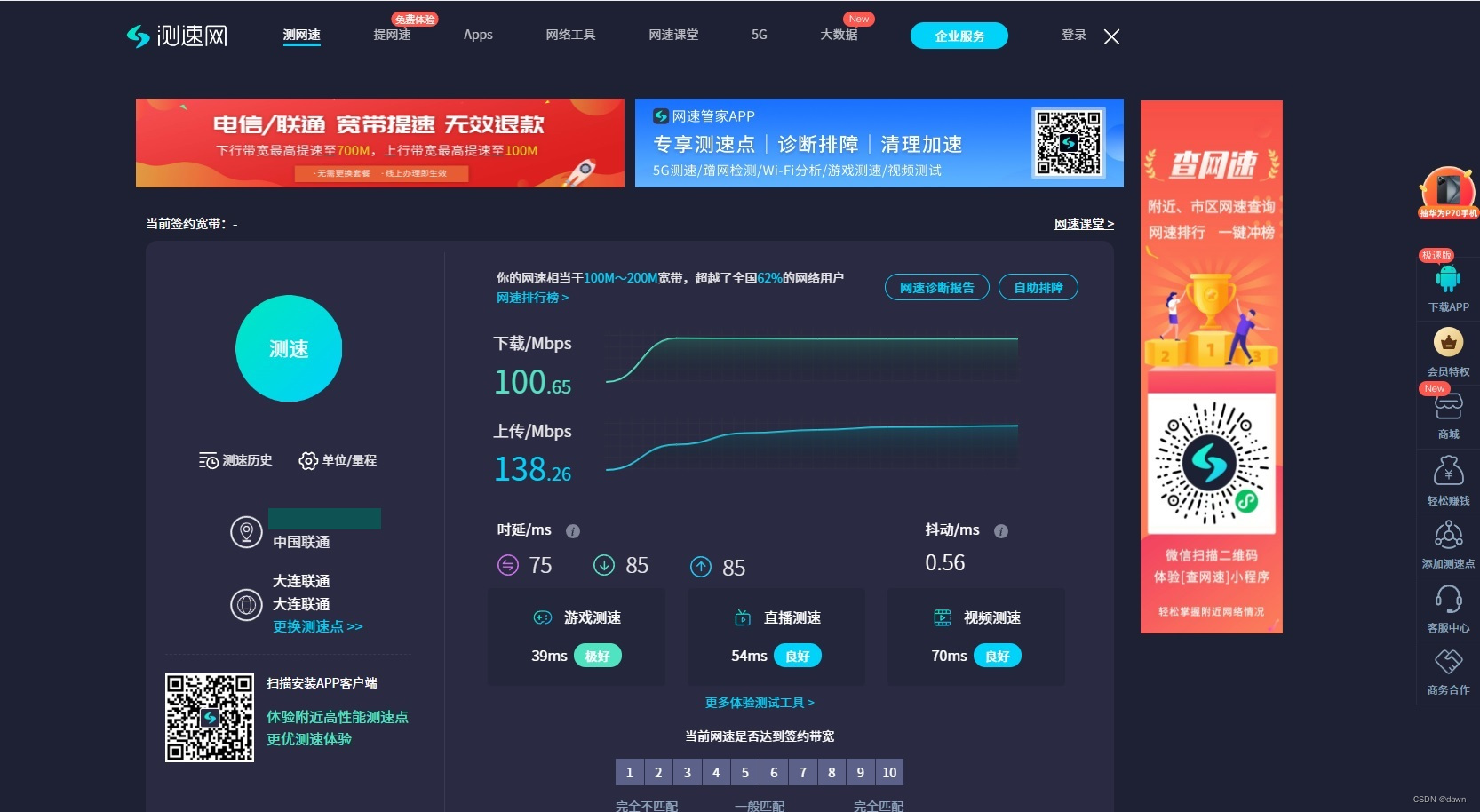Click the 自助排障 button

(1038, 287)
